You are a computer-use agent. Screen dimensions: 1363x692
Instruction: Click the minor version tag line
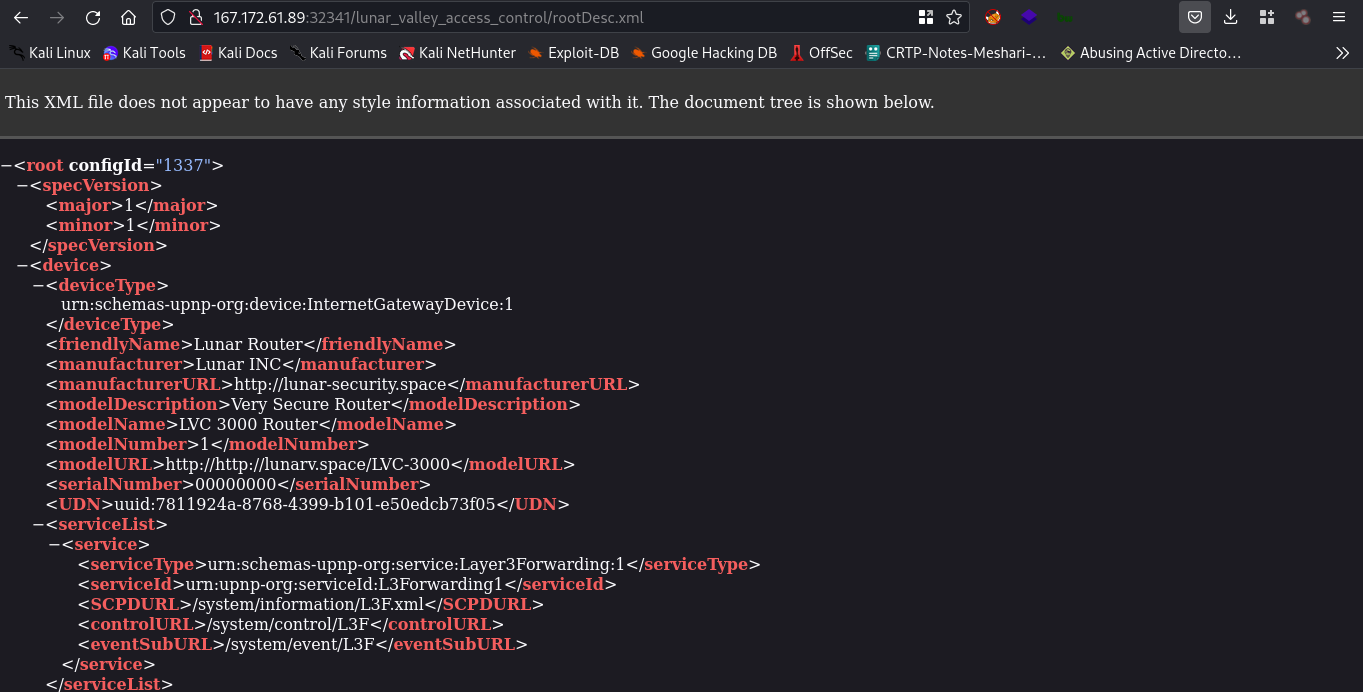tap(133, 225)
